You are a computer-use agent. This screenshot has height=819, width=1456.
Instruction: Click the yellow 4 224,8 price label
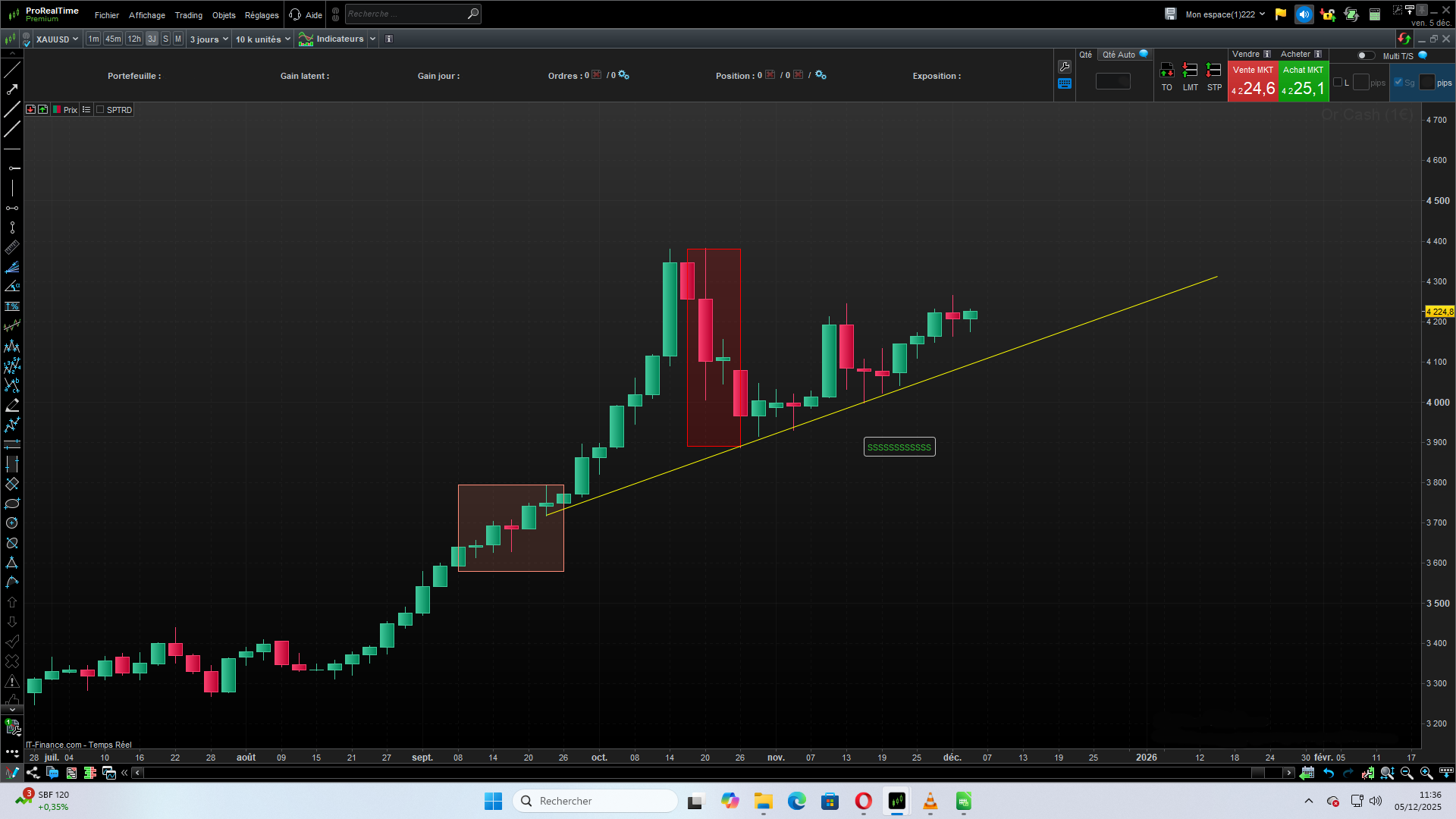click(x=1439, y=312)
